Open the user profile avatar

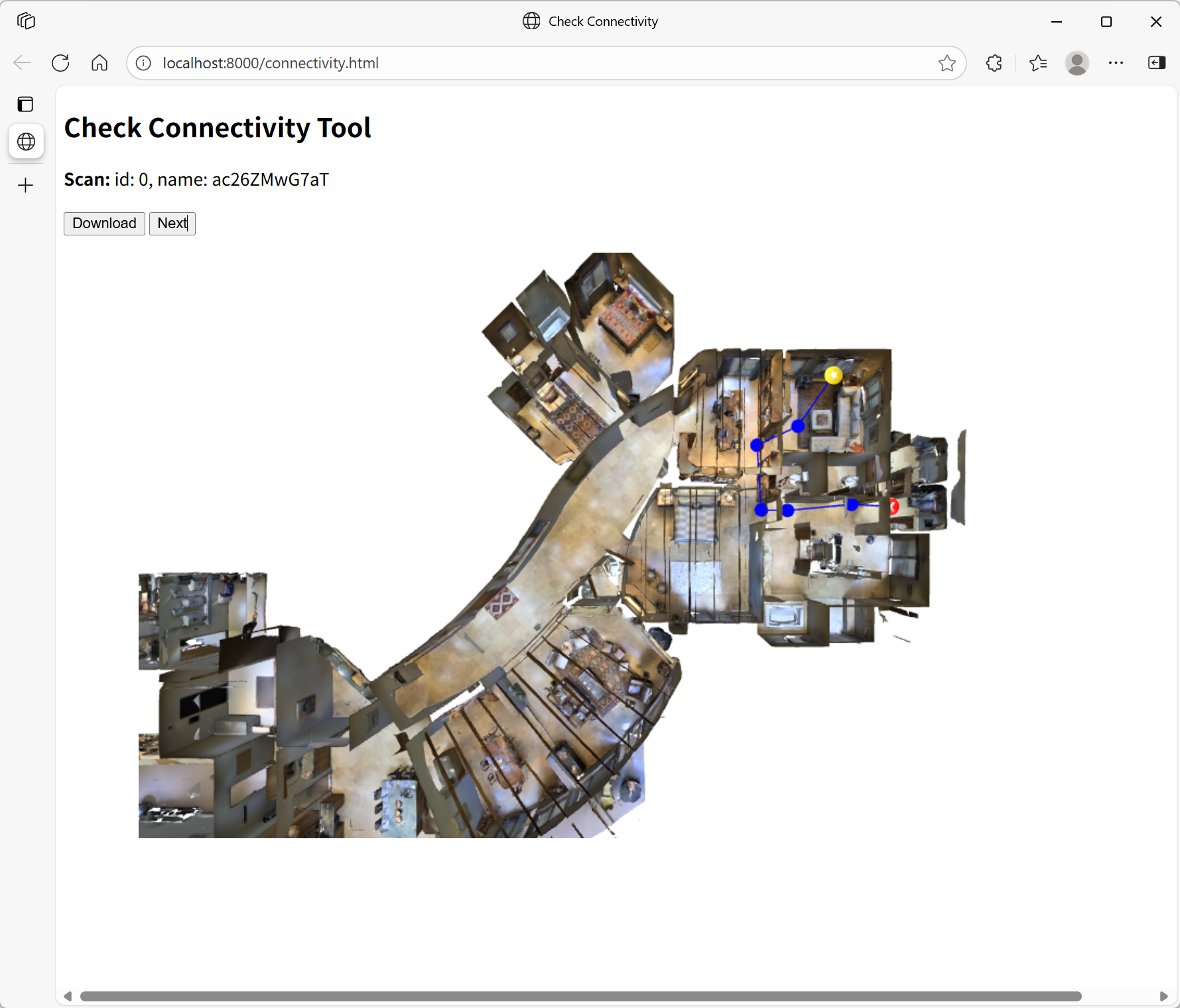1077,63
